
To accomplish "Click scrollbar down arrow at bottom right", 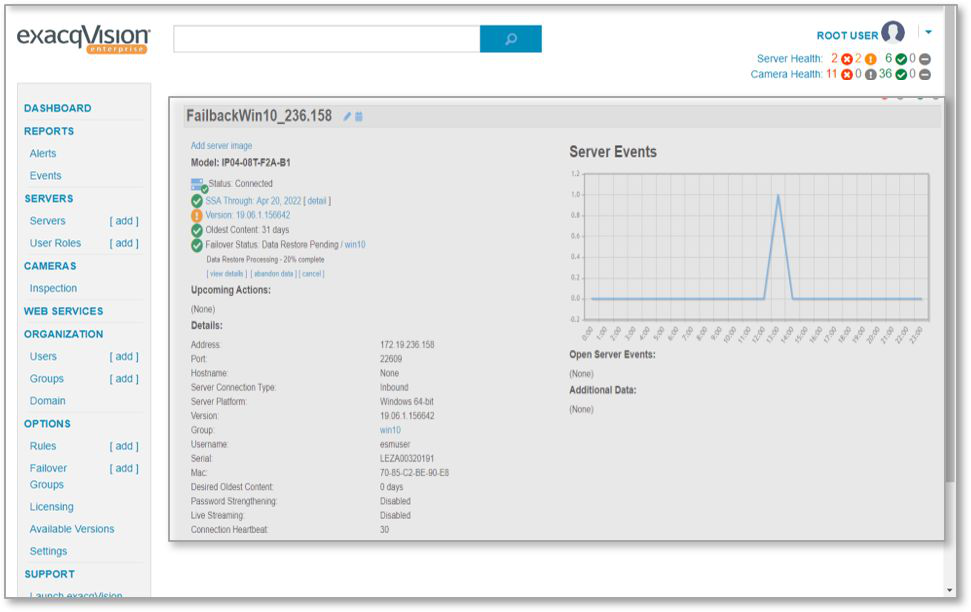I will click(x=951, y=590).
